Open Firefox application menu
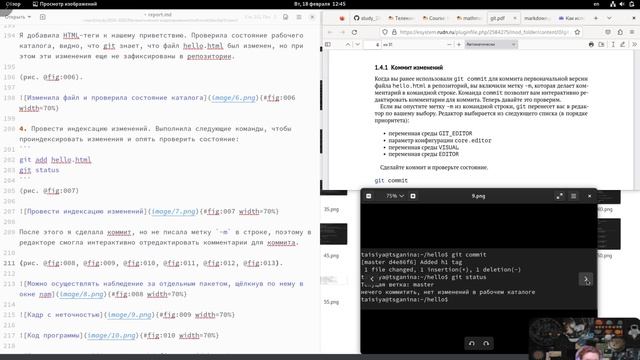This screenshot has height=360, width=640. 632,32
